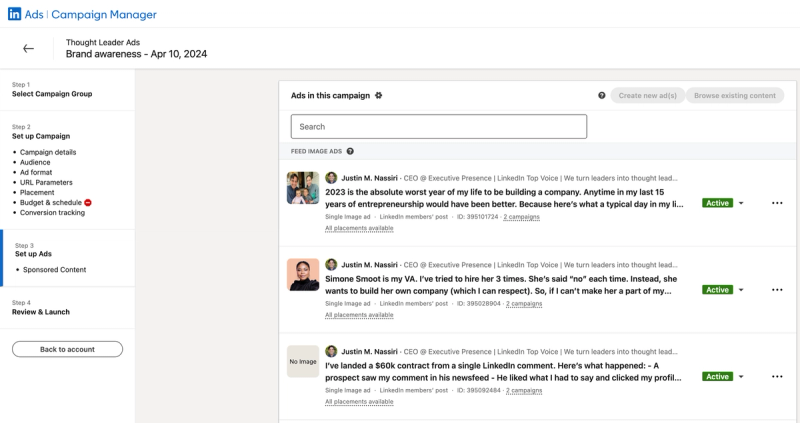Go to Step 2 Set up Campaign
This screenshot has height=423, width=800.
click(41, 136)
